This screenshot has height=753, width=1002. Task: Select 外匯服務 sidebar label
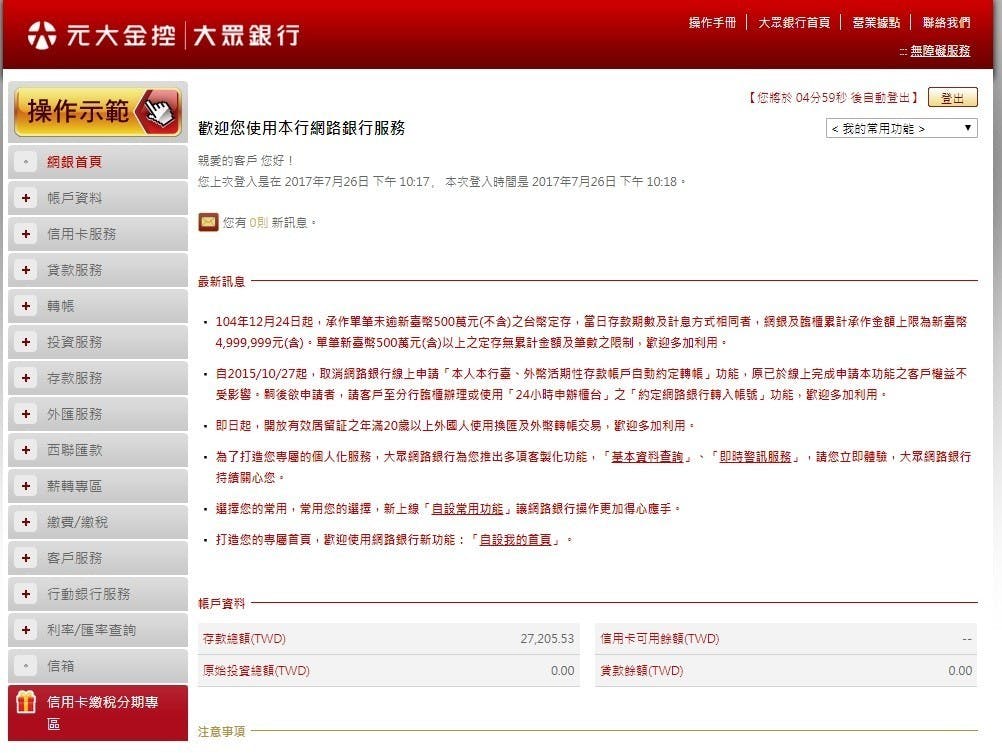pos(75,414)
